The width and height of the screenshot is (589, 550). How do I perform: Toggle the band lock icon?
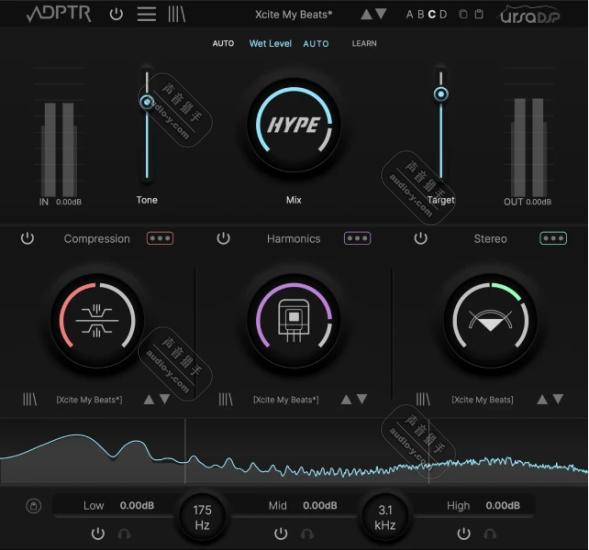[x=33, y=506]
